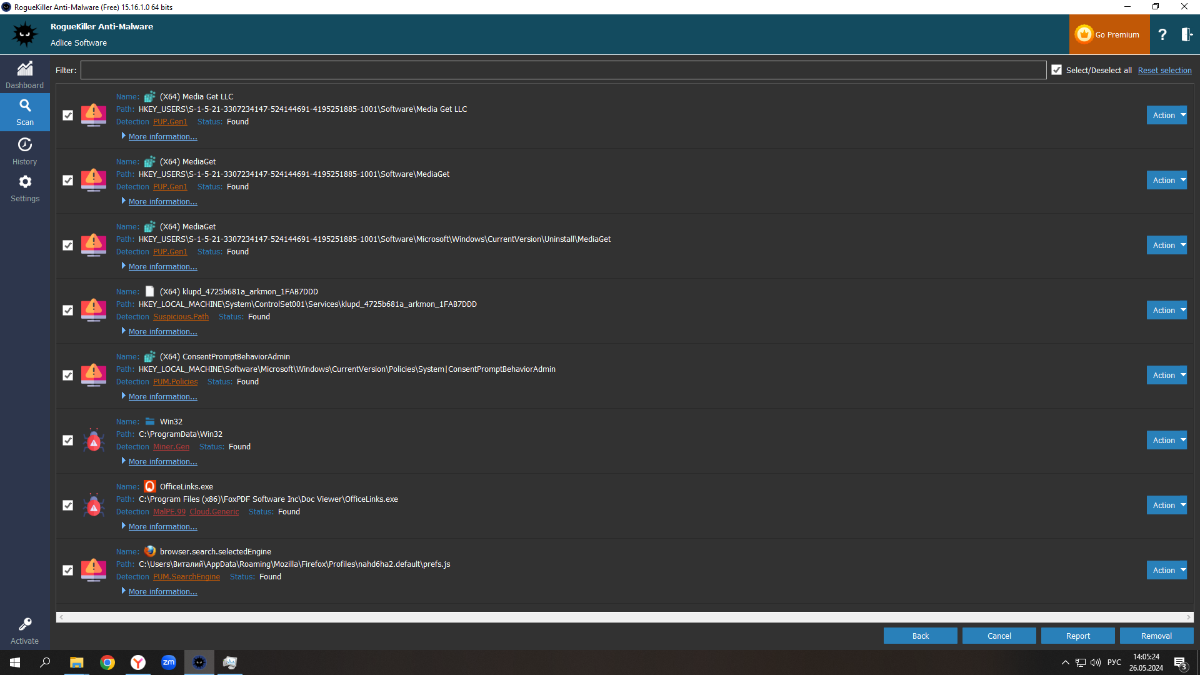The height and width of the screenshot is (675, 1200).
Task: Uncheck checkbox for OfficeLinks.exe detection
Action: click(x=68, y=505)
